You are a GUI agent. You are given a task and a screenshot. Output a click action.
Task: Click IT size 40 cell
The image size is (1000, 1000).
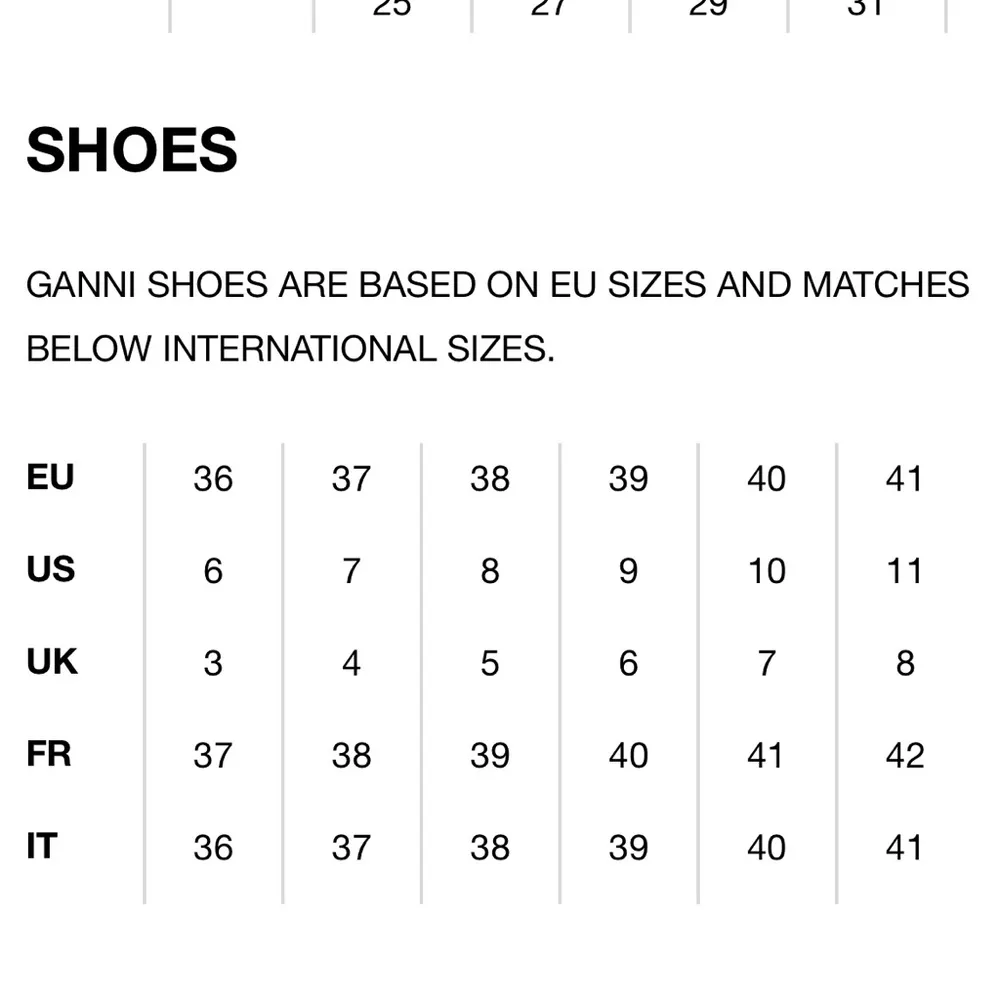[766, 847]
